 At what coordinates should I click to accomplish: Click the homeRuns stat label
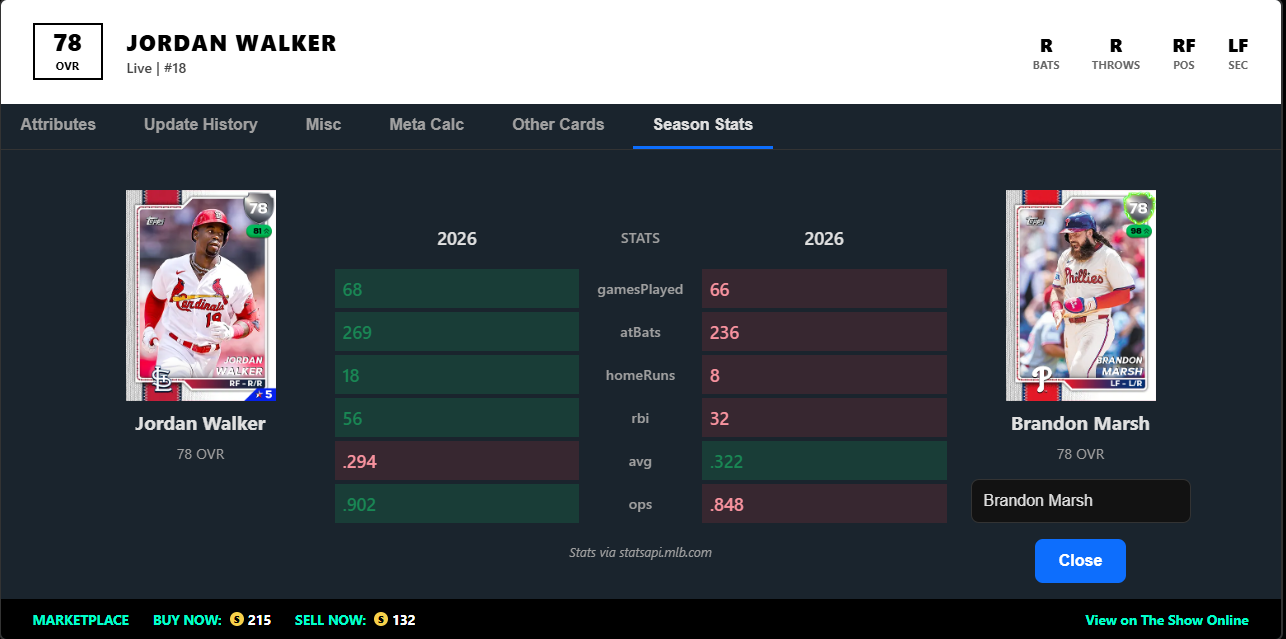click(x=640, y=375)
